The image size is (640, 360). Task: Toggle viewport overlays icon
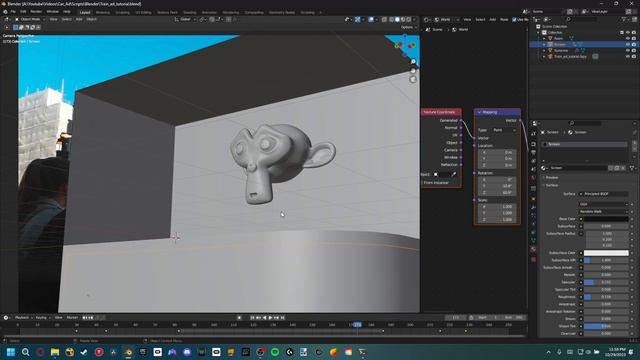tap(371, 19)
